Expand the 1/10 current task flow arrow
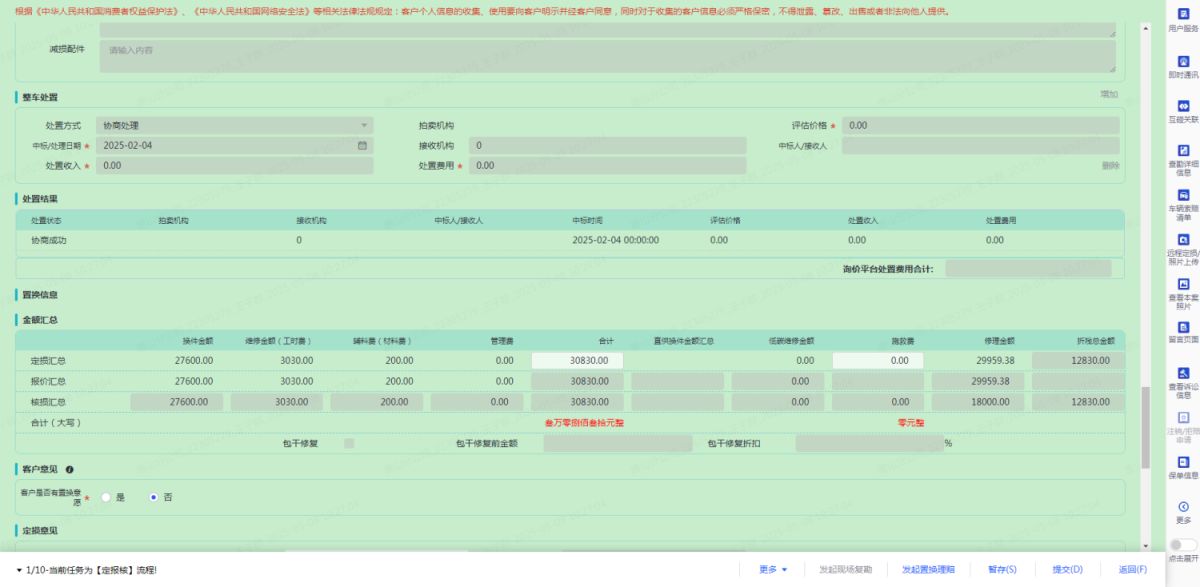The image size is (1200, 587). click(21, 570)
